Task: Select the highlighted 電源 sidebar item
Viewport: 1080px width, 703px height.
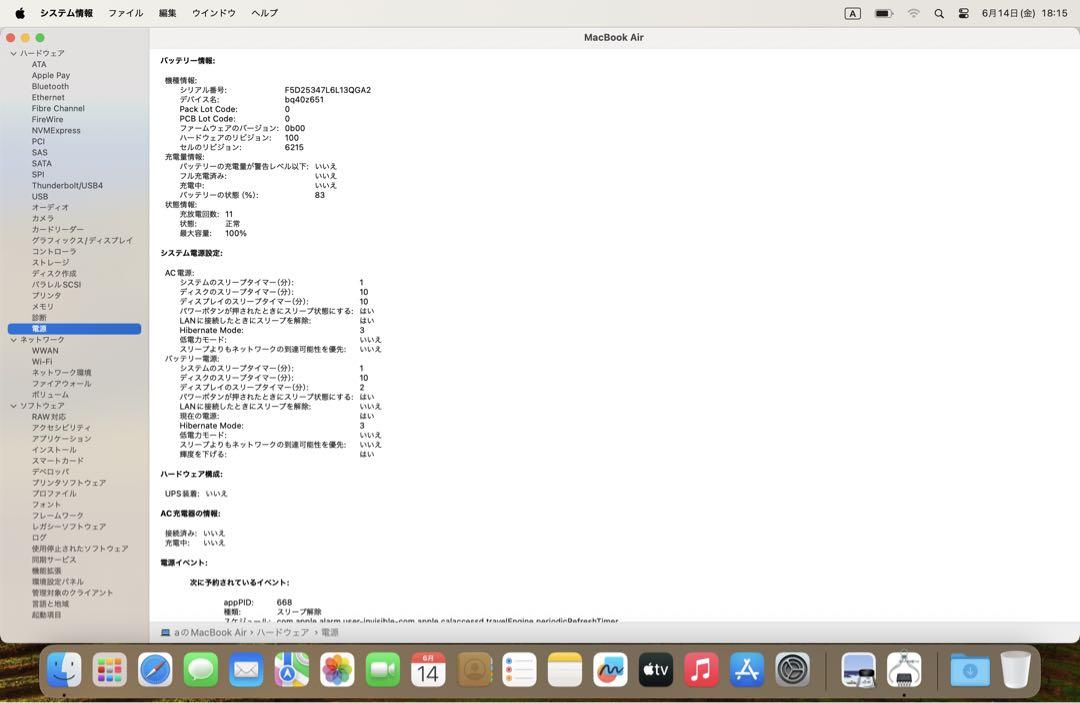Action: pyautogui.click(x=74, y=328)
